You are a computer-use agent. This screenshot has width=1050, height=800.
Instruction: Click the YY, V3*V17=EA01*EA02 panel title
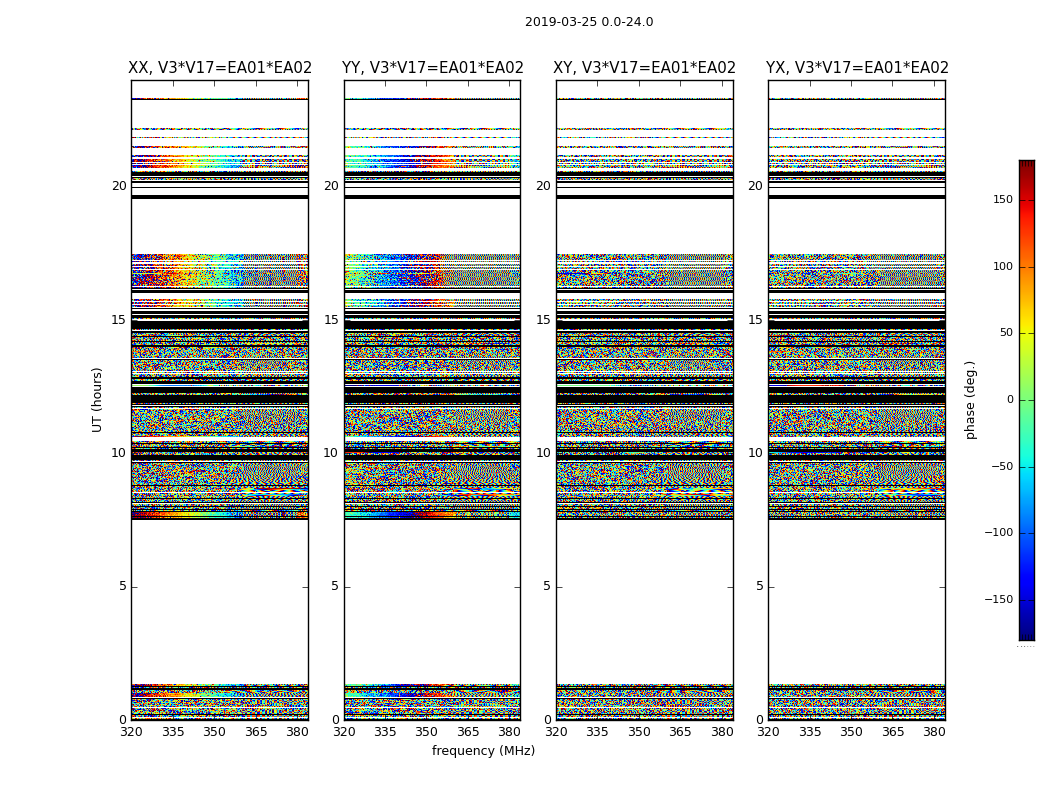[x=433, y=68]
